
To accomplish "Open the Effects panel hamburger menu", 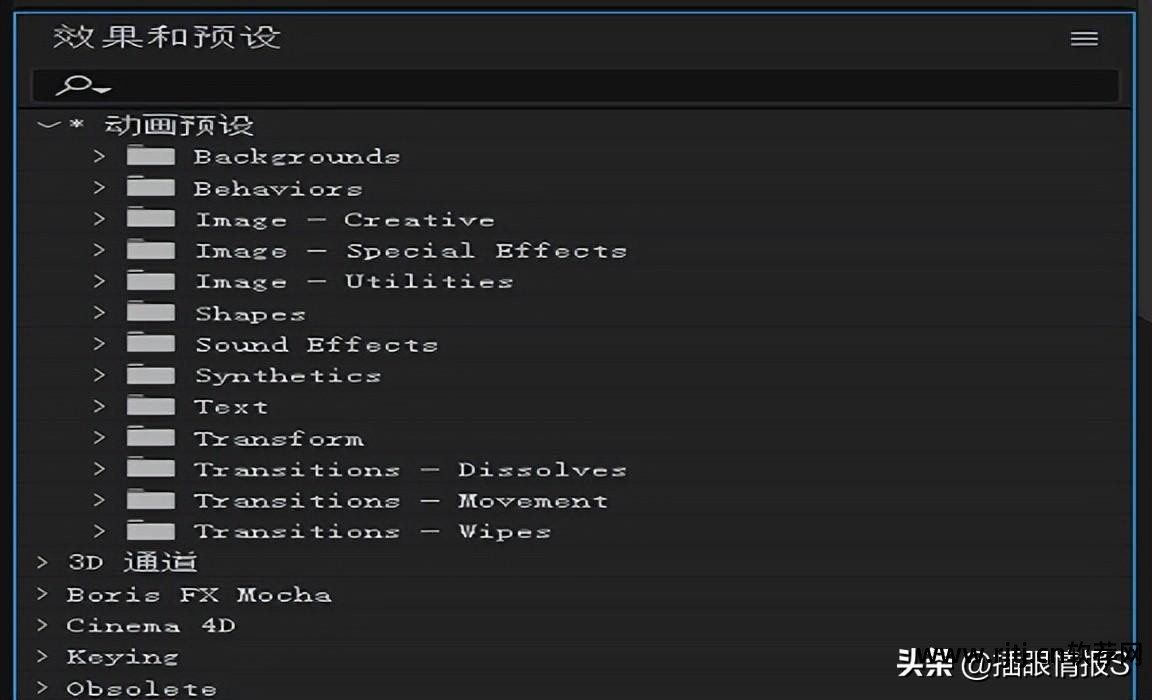I will [1084, 39].
